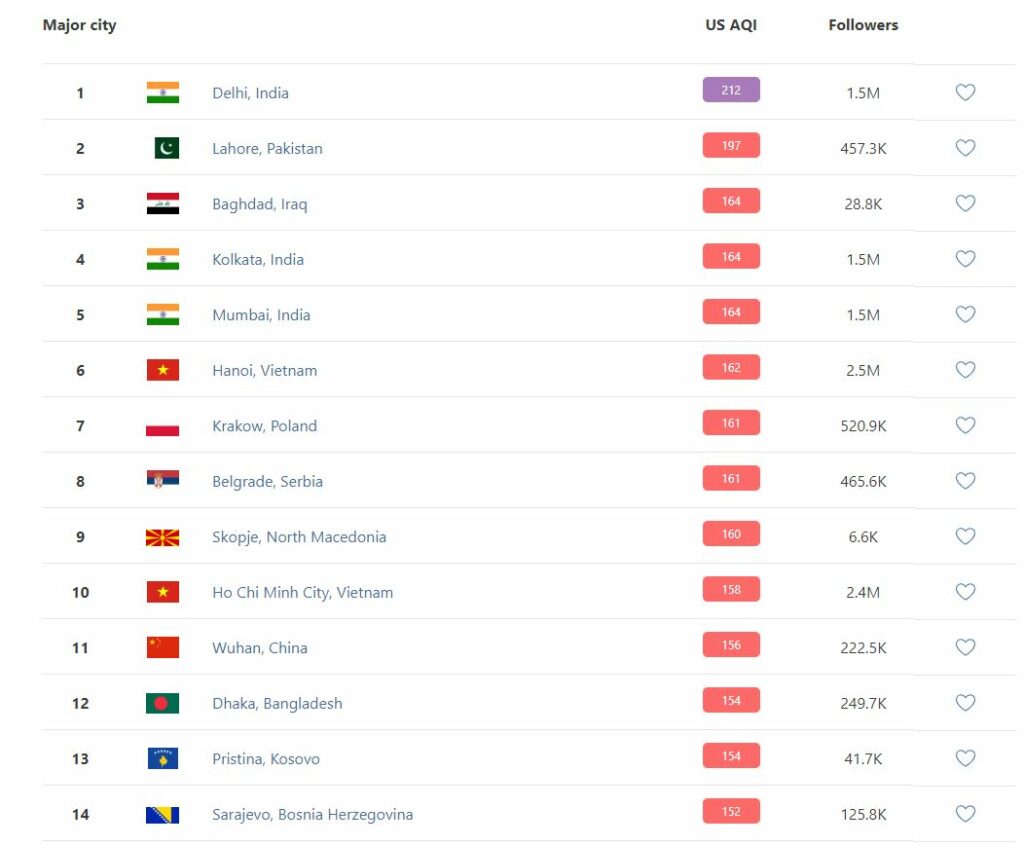Click the Followers column header
The width and height of the screenshot is (1024, 845).
(x=863, y=25)
